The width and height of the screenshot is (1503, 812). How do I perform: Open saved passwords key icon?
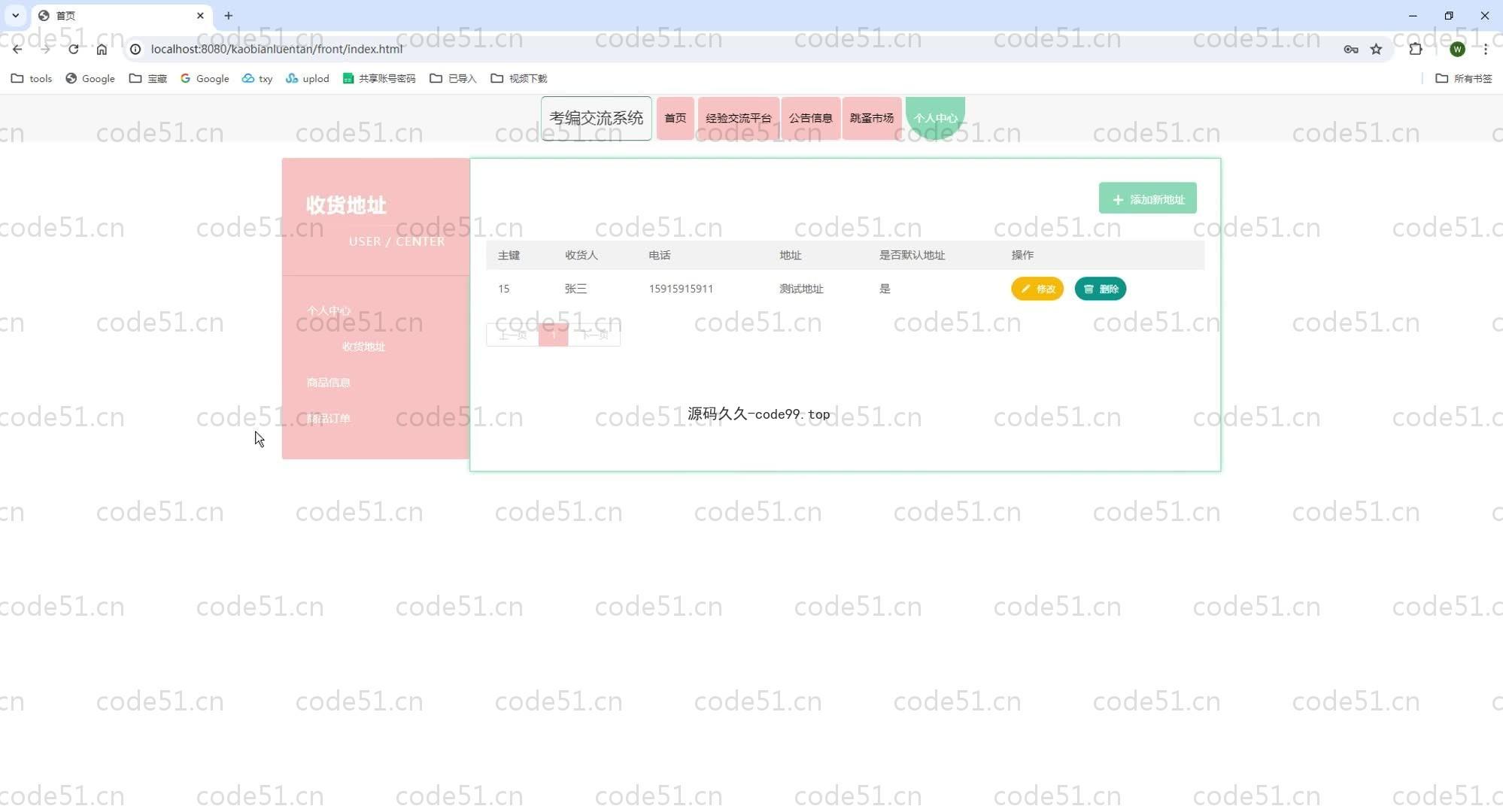[x=1351, y=49]
